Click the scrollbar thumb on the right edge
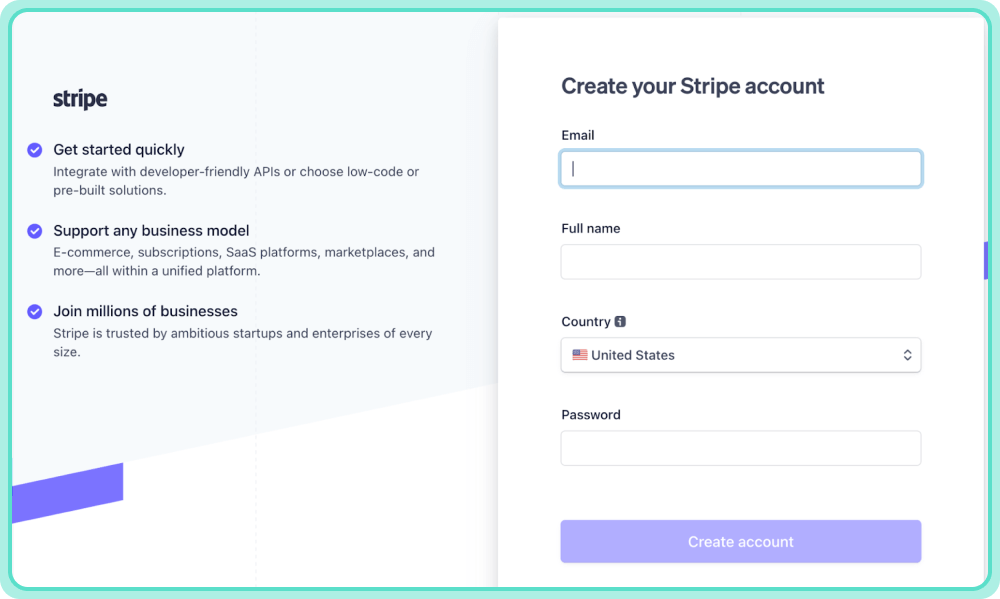Image resolution: width=1000 pixels, height=599 pixels. pyautogui.click(x=985, y=259)
